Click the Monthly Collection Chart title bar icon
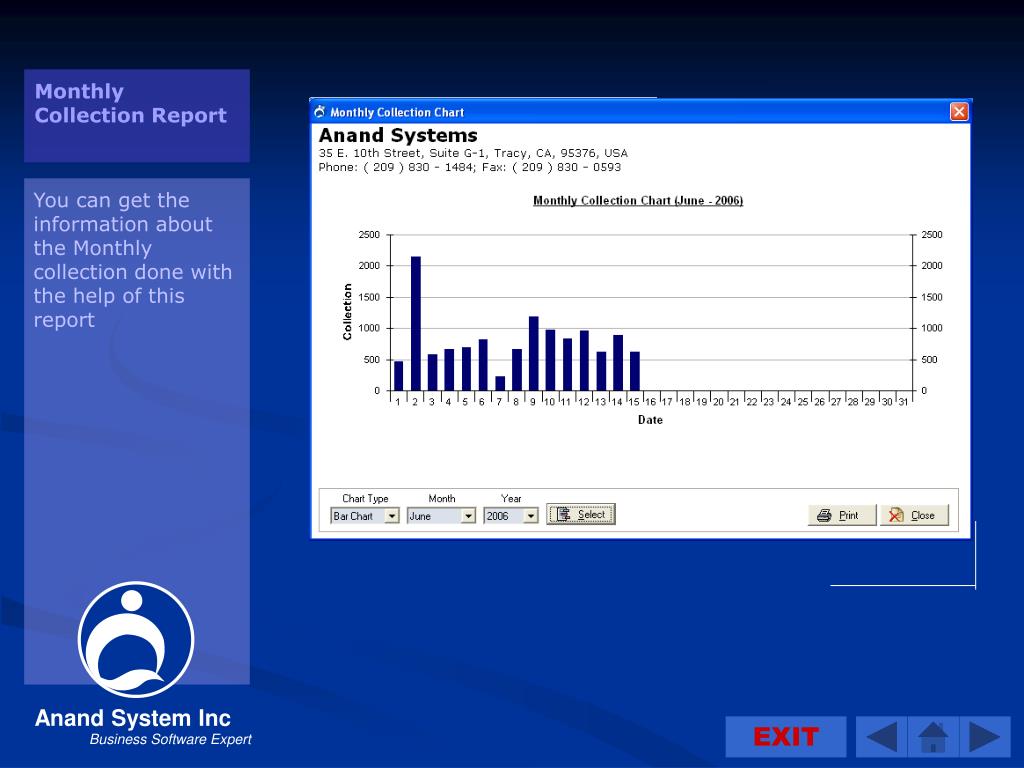The height and width of the screenshot is (768, 1024). pyautogui.click(x=320, y=112)
